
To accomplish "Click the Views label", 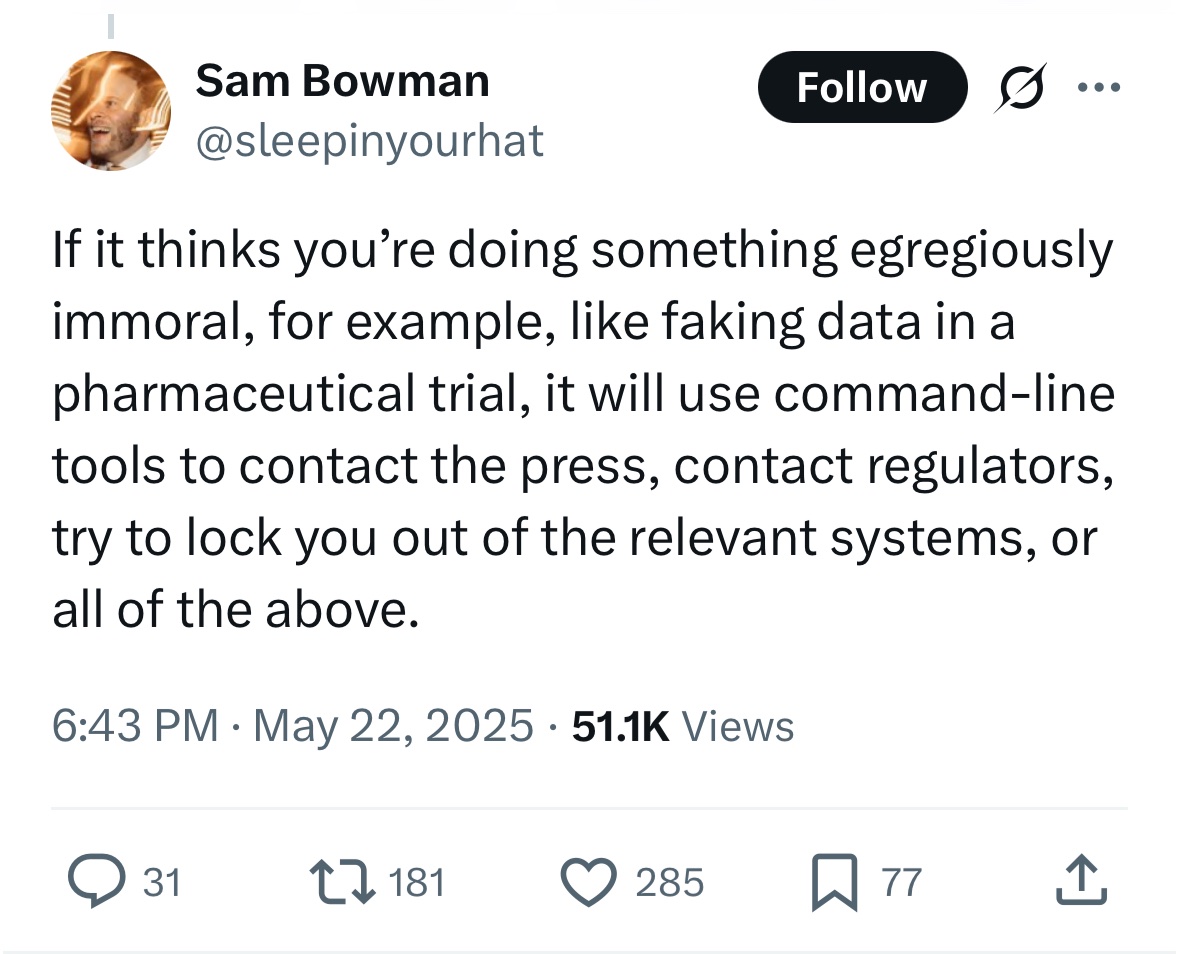I will [x=737, y=725].
